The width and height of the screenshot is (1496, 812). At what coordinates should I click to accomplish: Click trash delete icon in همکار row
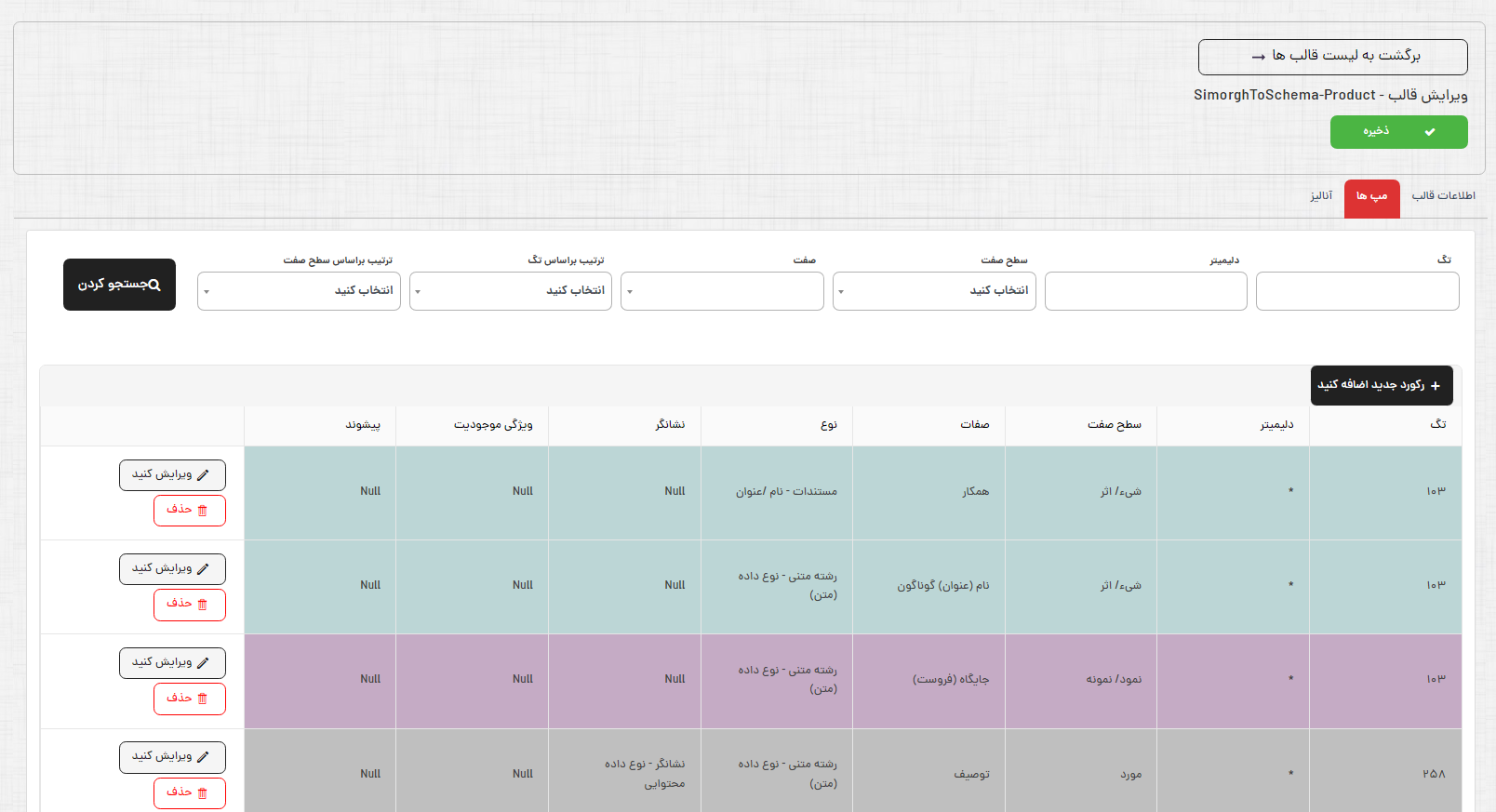tap(202, 511)
